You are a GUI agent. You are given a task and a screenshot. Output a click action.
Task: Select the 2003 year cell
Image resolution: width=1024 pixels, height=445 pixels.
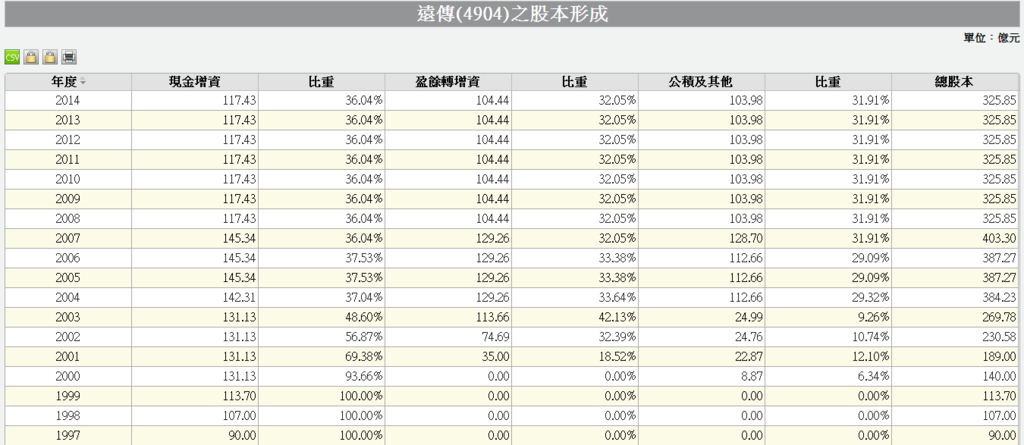click(68, 317)
